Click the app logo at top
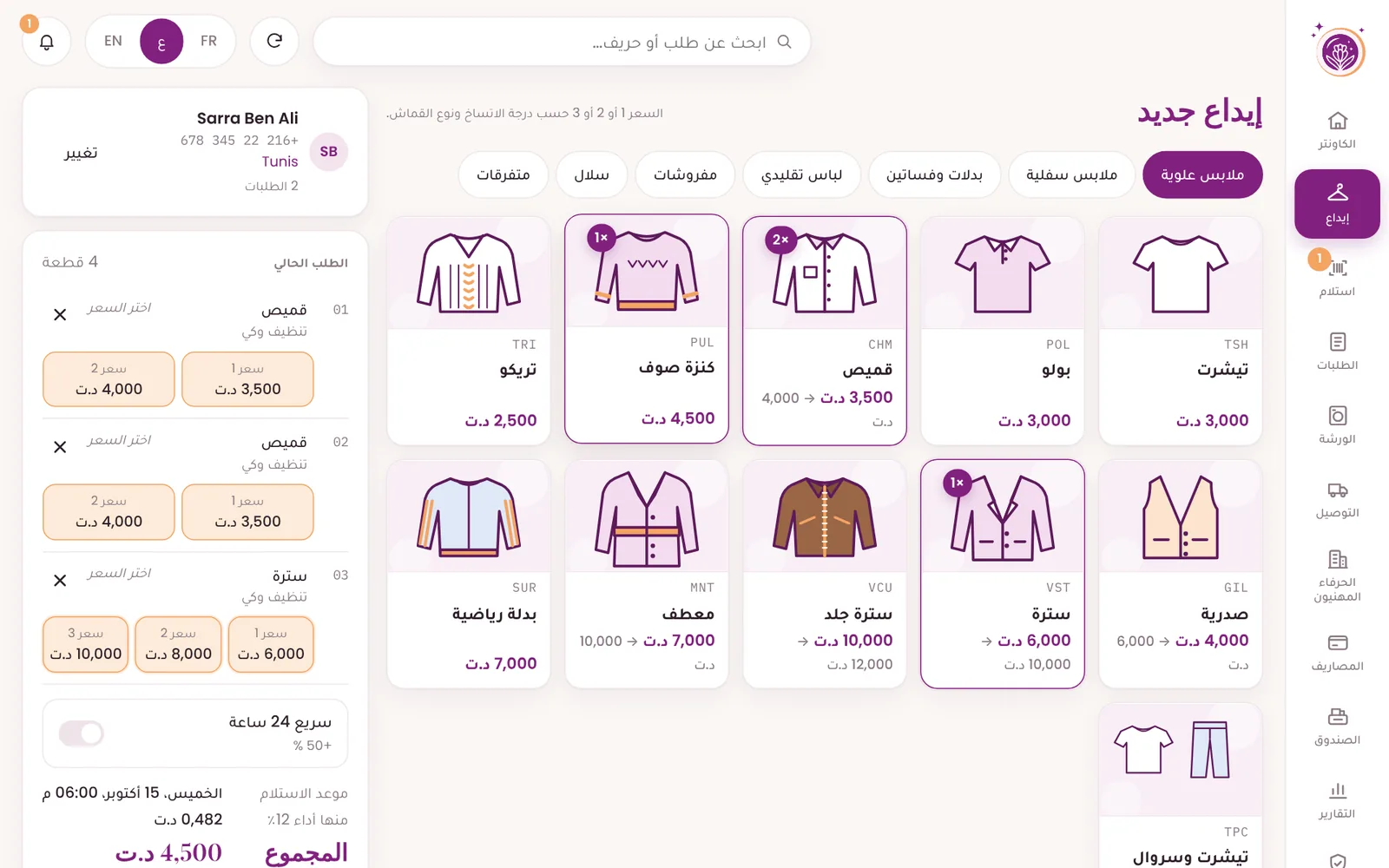 [1341, 52]
